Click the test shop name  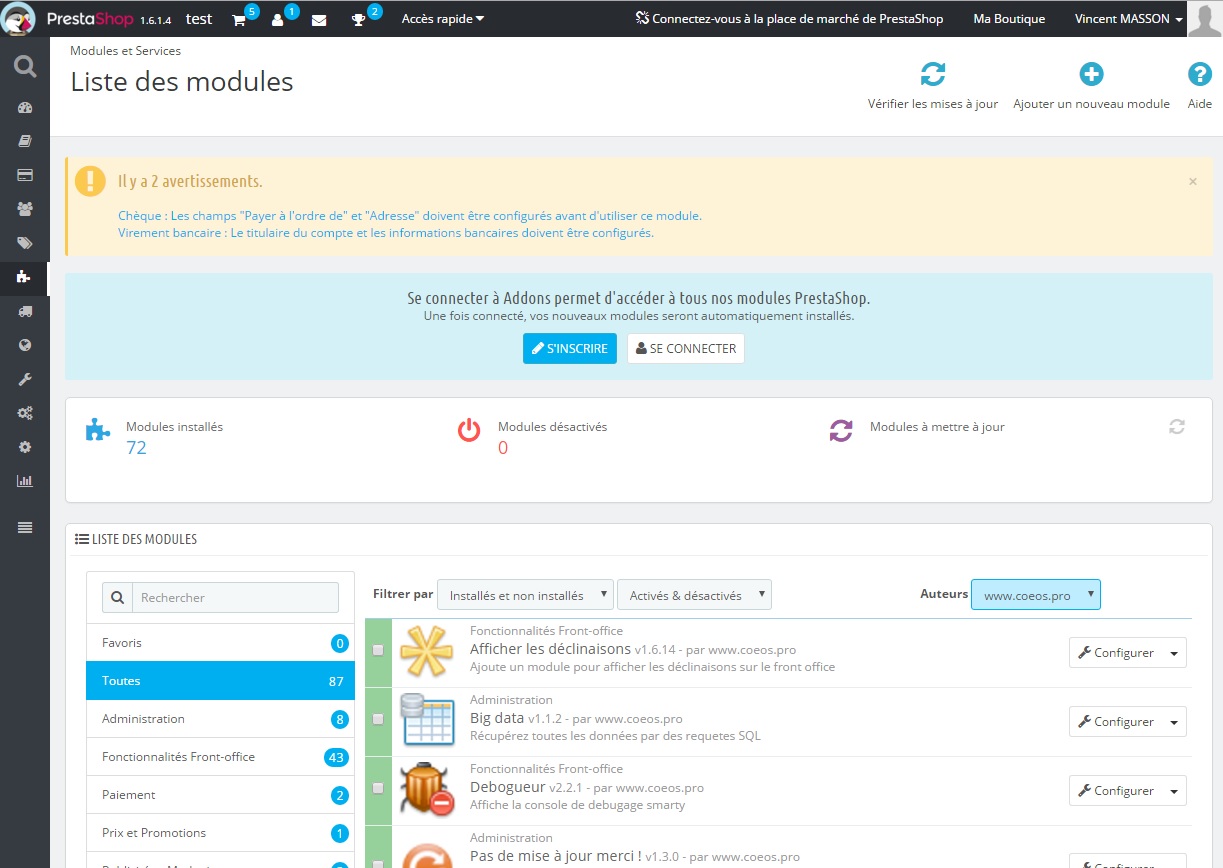pos(199,19)
